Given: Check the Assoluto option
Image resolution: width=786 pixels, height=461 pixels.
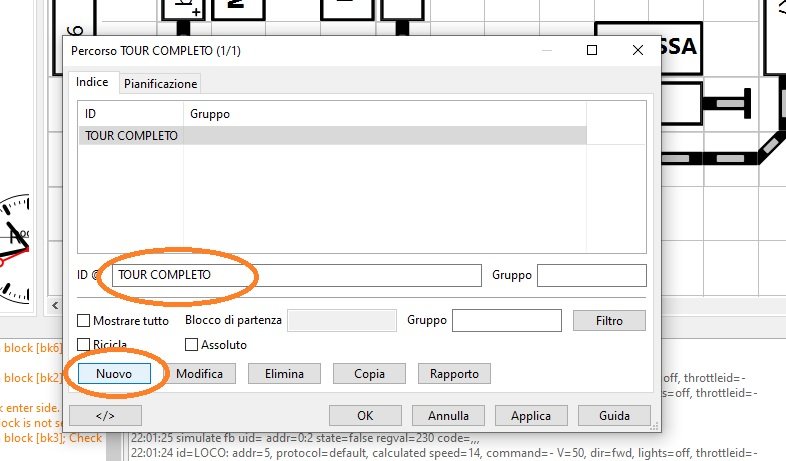Looking at the screenshot, I should click(x=192, y=345).
